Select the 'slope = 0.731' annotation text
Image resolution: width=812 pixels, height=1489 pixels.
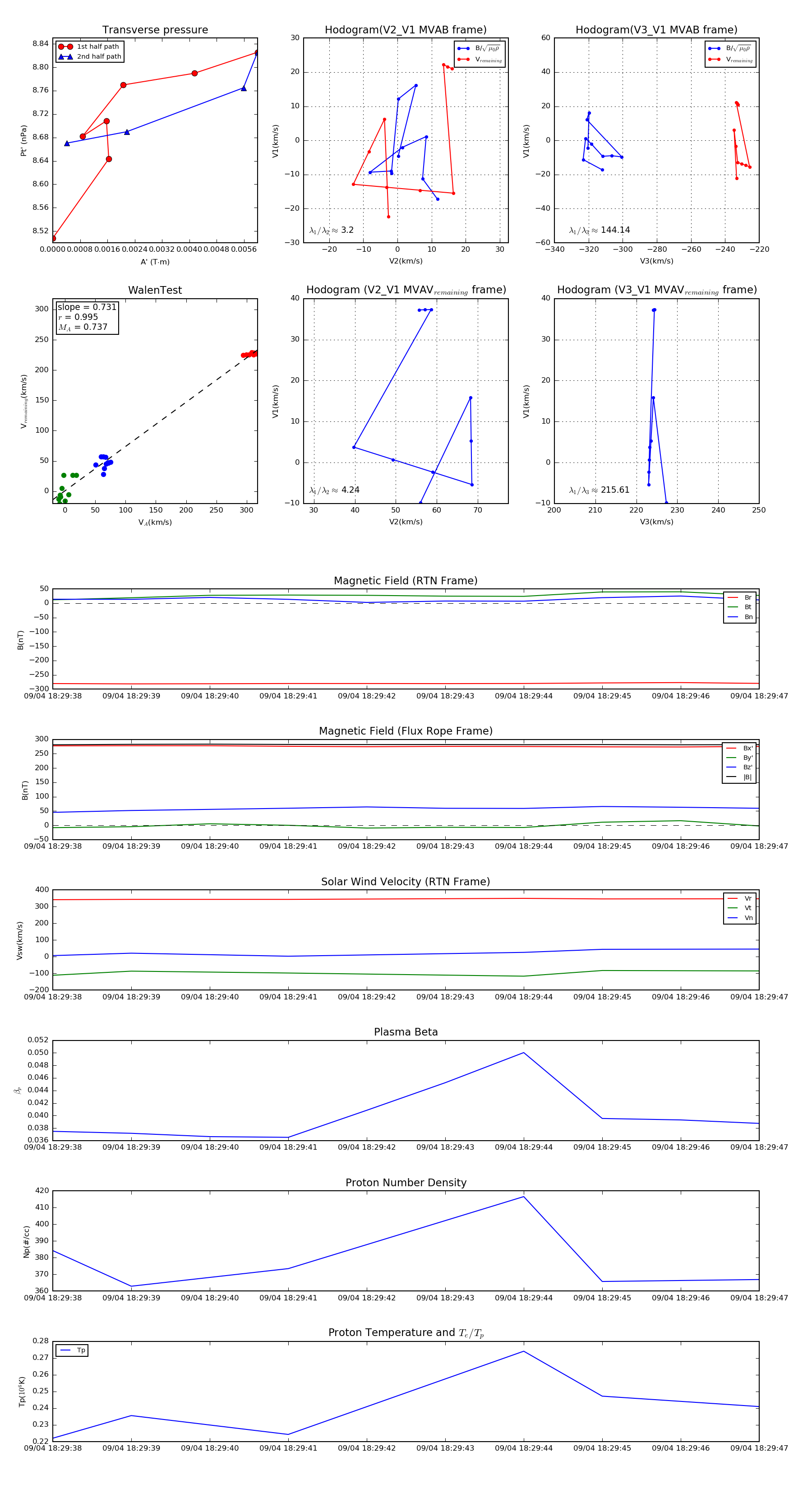click(x=87, y=307)
